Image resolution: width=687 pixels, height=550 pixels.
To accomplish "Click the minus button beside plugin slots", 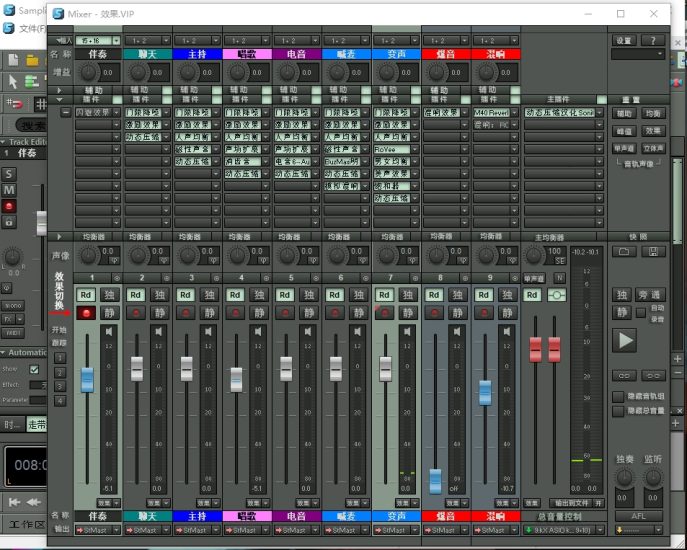I will (65, 113).
